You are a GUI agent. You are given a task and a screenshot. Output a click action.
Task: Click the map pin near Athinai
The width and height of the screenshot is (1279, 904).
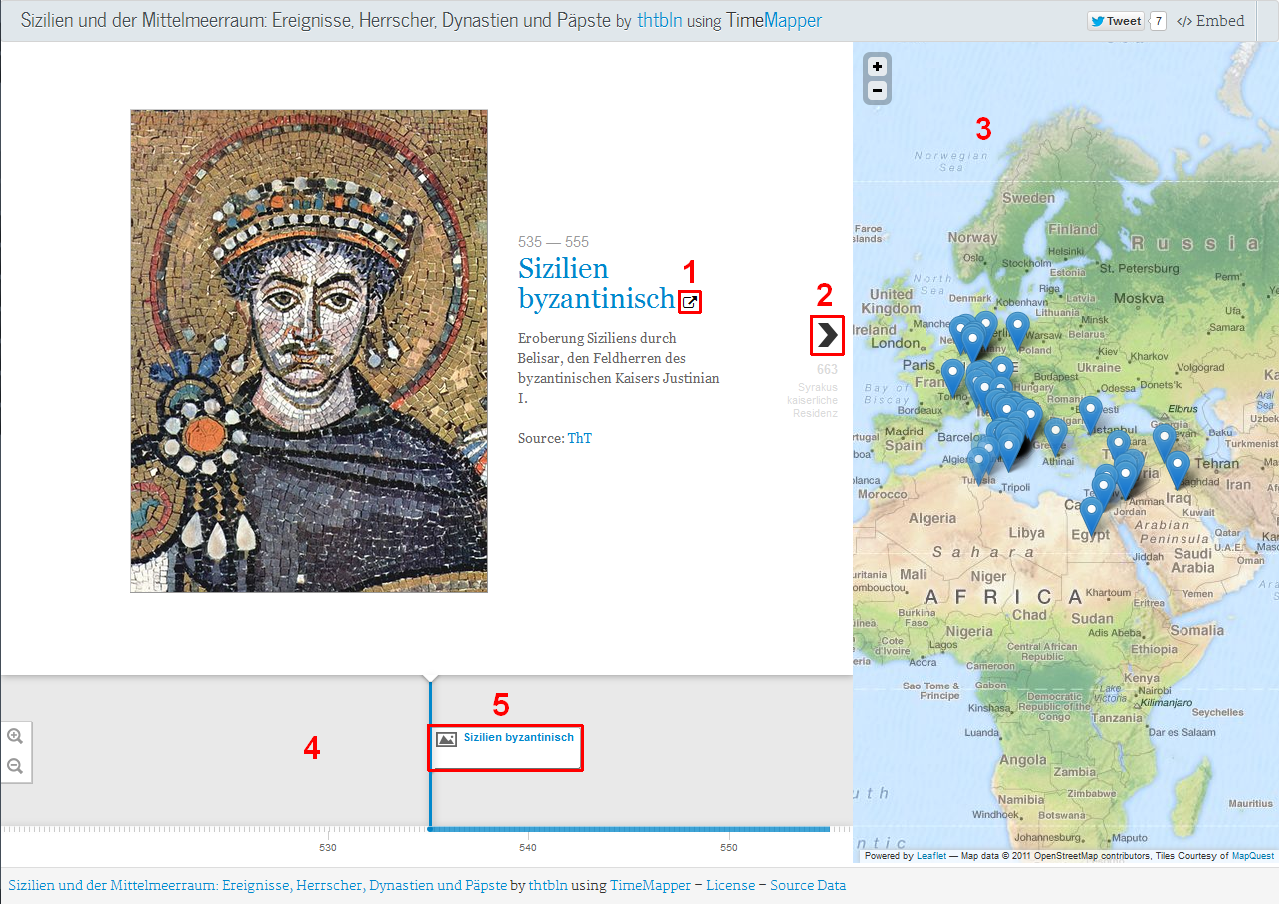[x=1055, y=435]
